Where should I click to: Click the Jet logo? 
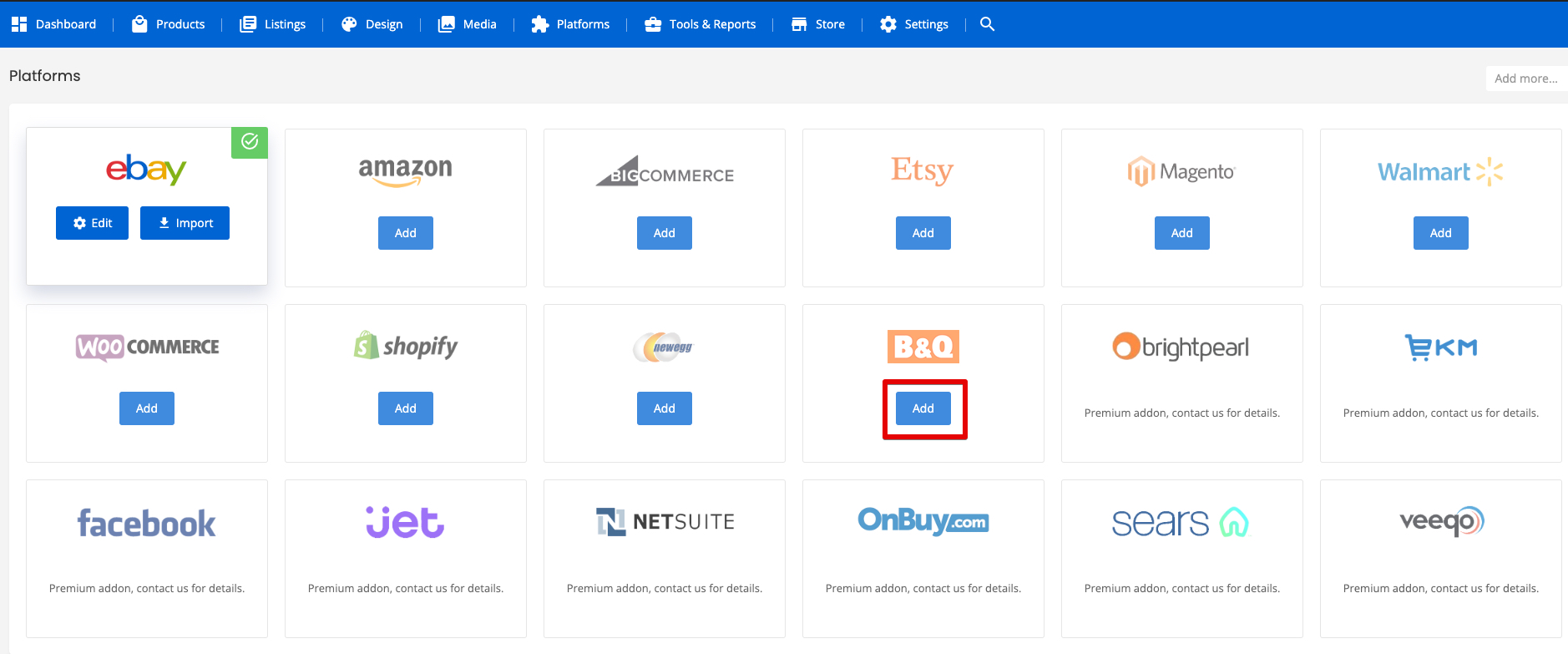click(x=405, y=522)
